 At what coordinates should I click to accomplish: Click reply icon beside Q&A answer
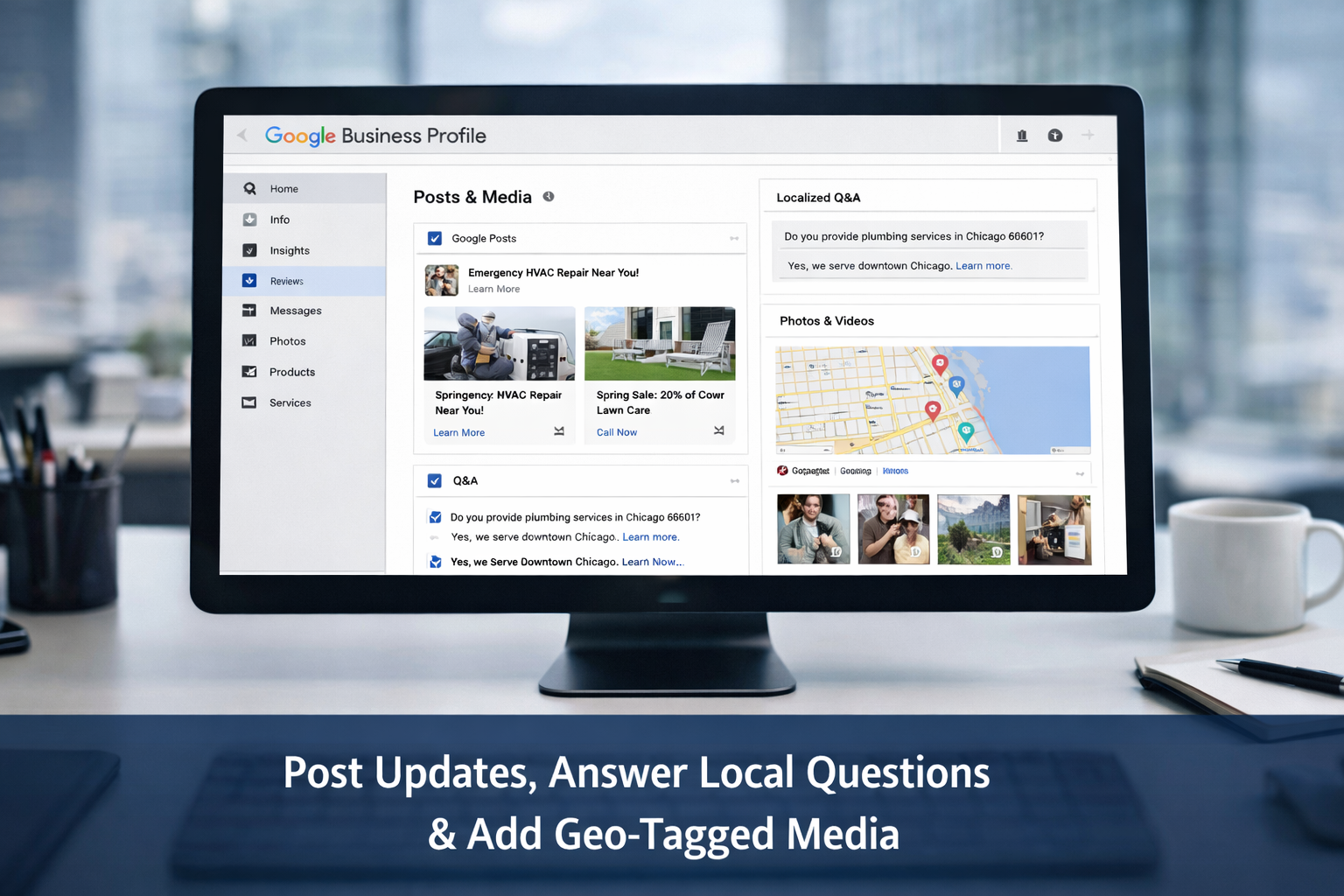coord(434,537)
